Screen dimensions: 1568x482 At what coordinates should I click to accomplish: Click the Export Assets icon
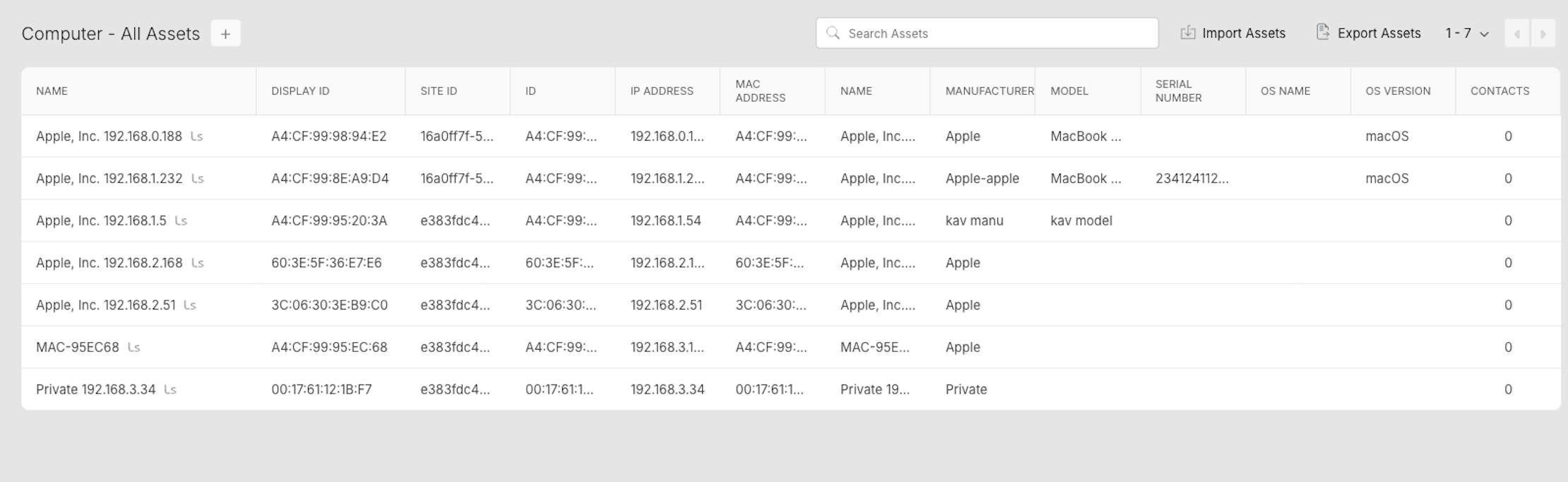(x=1323, y=33)
